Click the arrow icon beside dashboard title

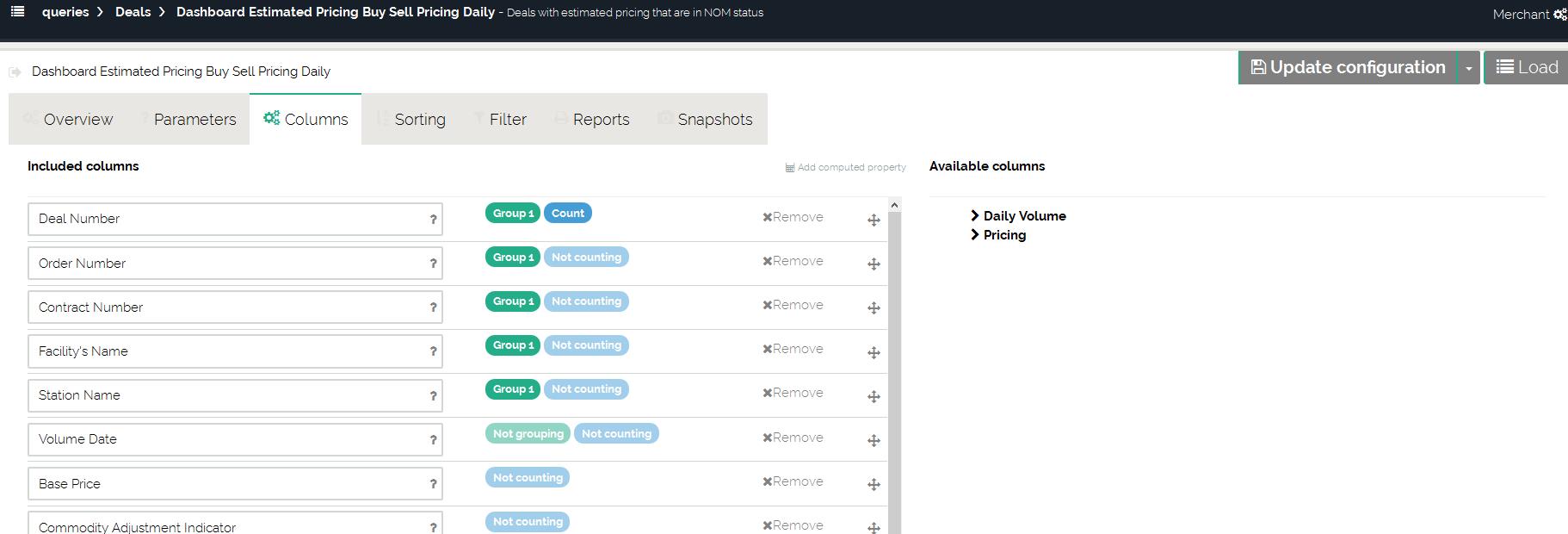coord(15,72)
